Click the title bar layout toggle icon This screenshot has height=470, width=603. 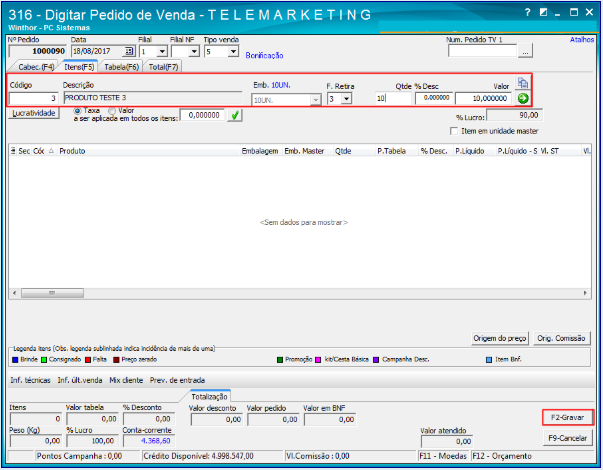(x=543, y=12)
